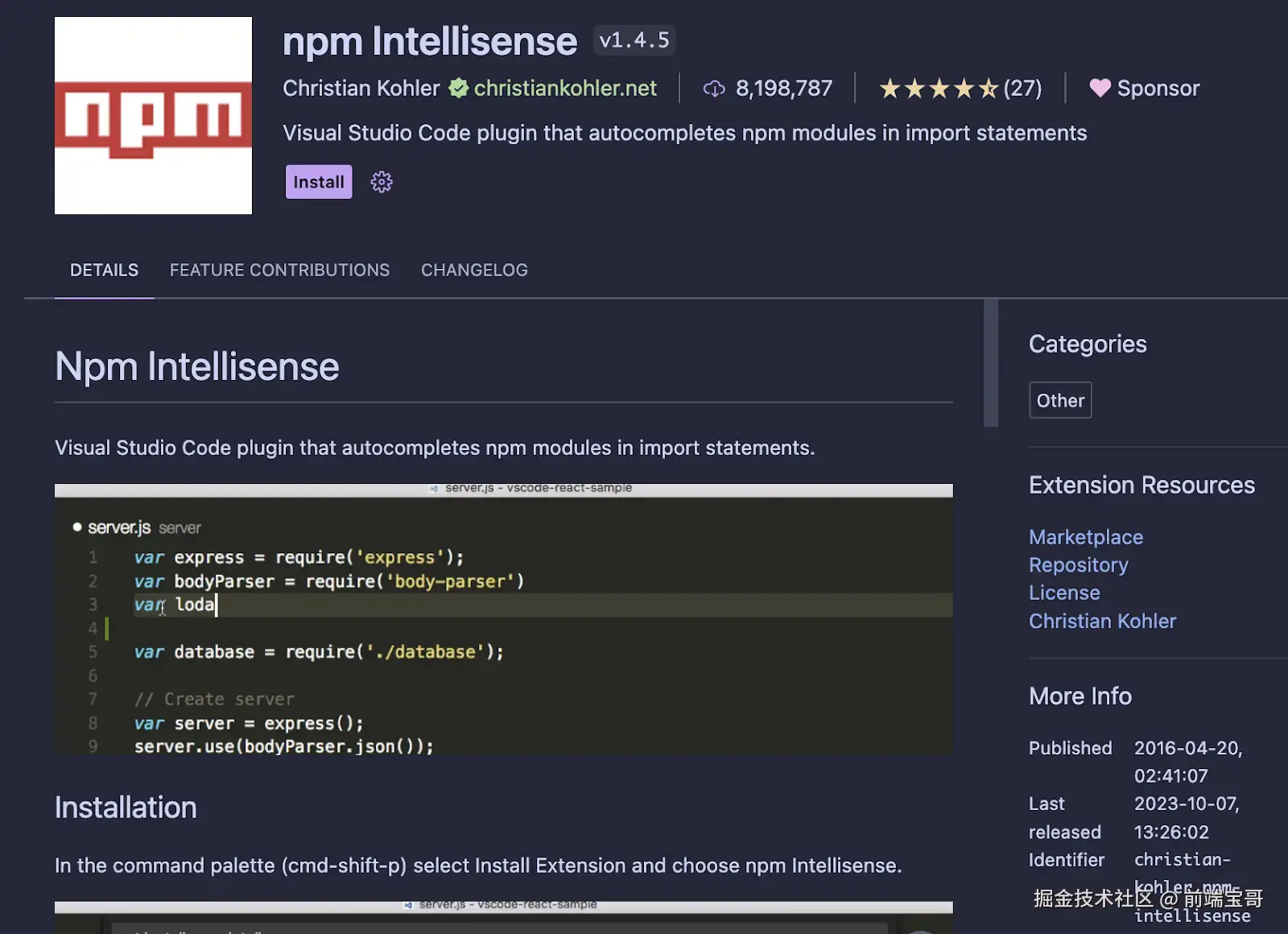The height and width of the screenshot is (934, 1288).
Task: Click the 8,198,787 install count
Action: [x=784, y=88]
